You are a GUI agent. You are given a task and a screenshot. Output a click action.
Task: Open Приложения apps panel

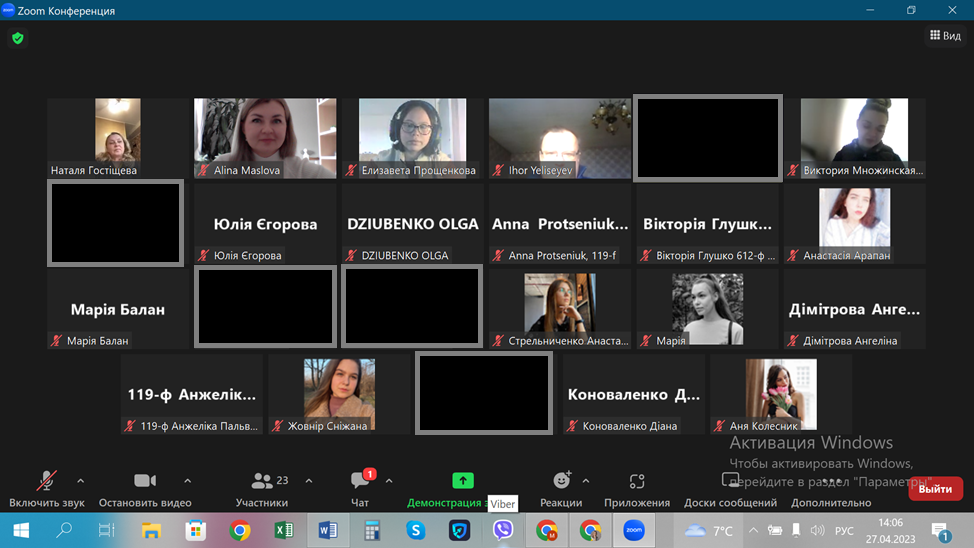tap(637, 481)
